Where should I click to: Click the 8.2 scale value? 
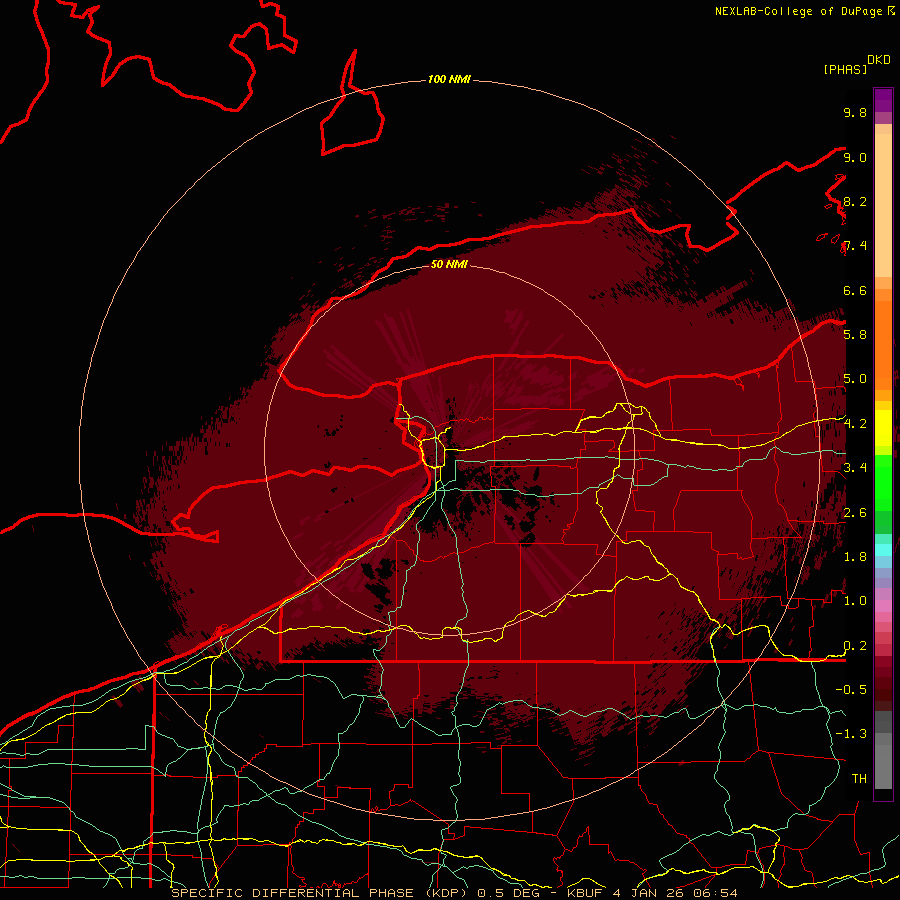click(855, 201)
